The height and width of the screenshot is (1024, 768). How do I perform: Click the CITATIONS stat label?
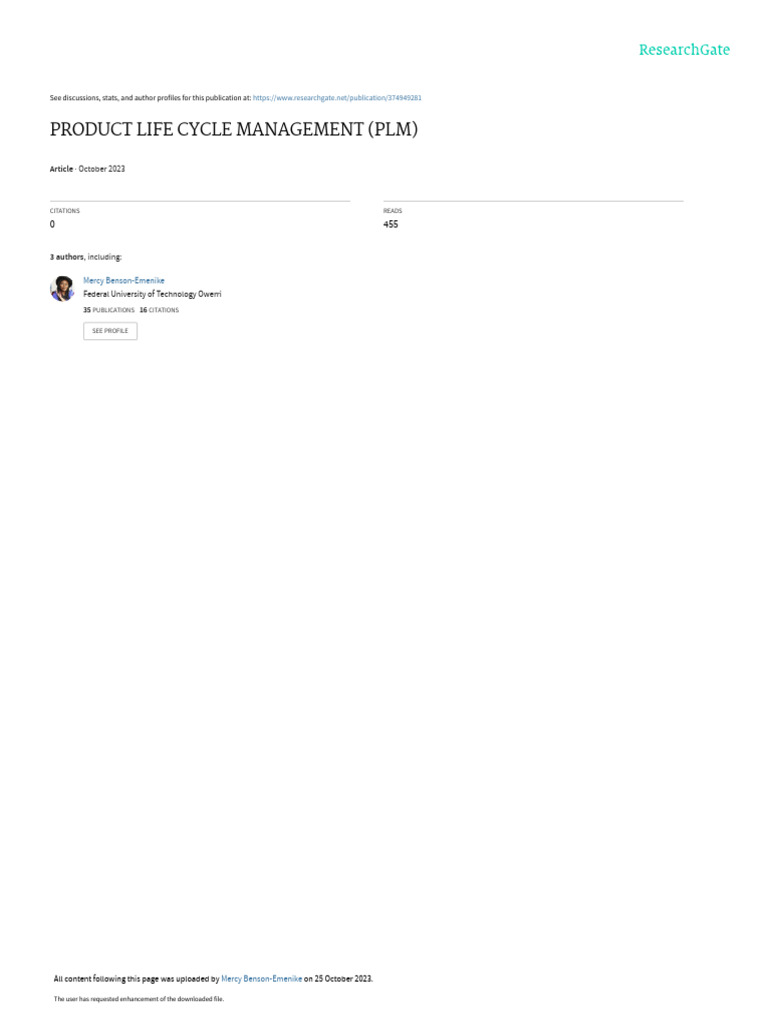point(65,211)
